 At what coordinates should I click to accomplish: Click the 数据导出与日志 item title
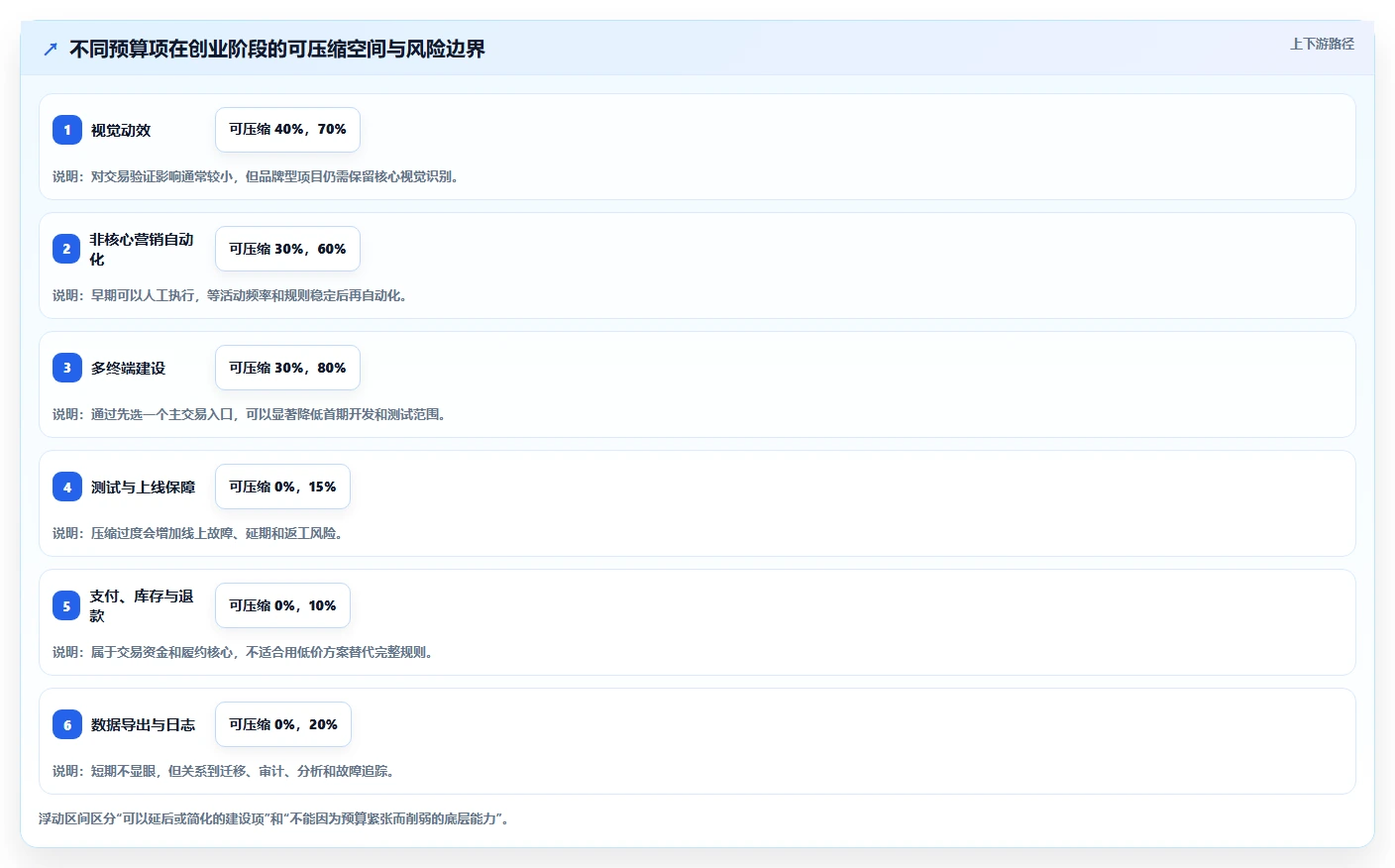pos(143,724)
